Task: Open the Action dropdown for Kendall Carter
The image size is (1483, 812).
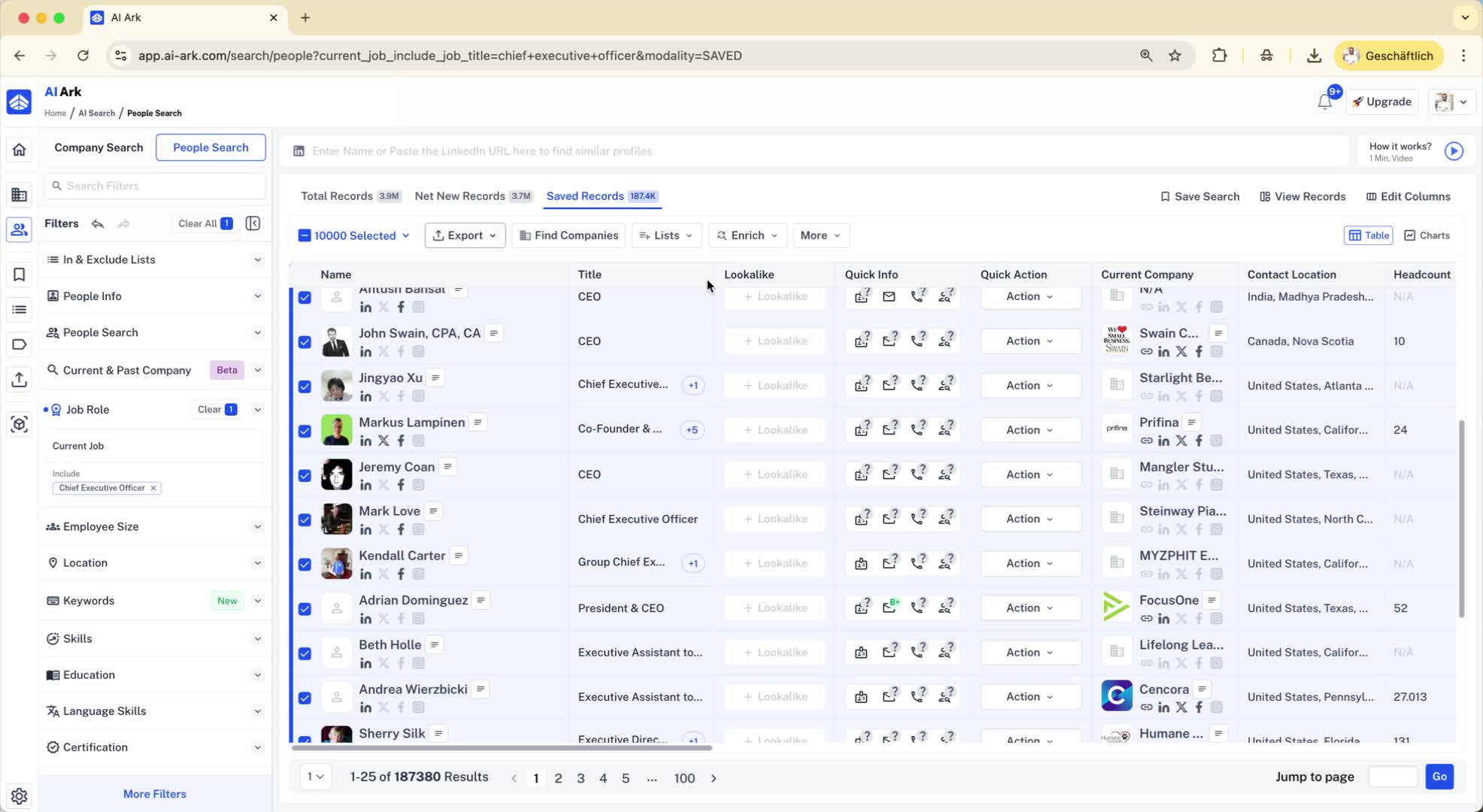Action: (1030, 563)
